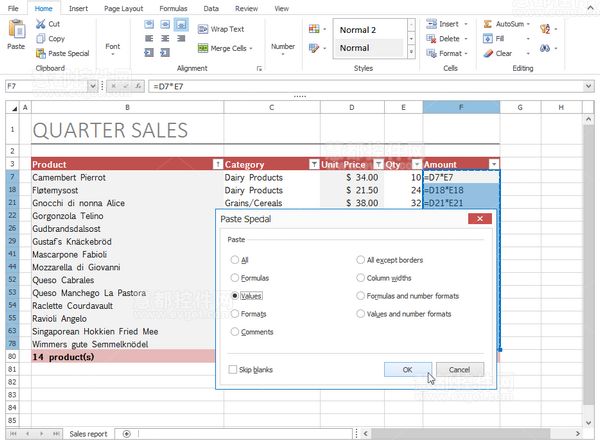The height and width of the screenshot is (445, 600).
Task: Select the Values radio button
Action: click(x=235, y=296)
